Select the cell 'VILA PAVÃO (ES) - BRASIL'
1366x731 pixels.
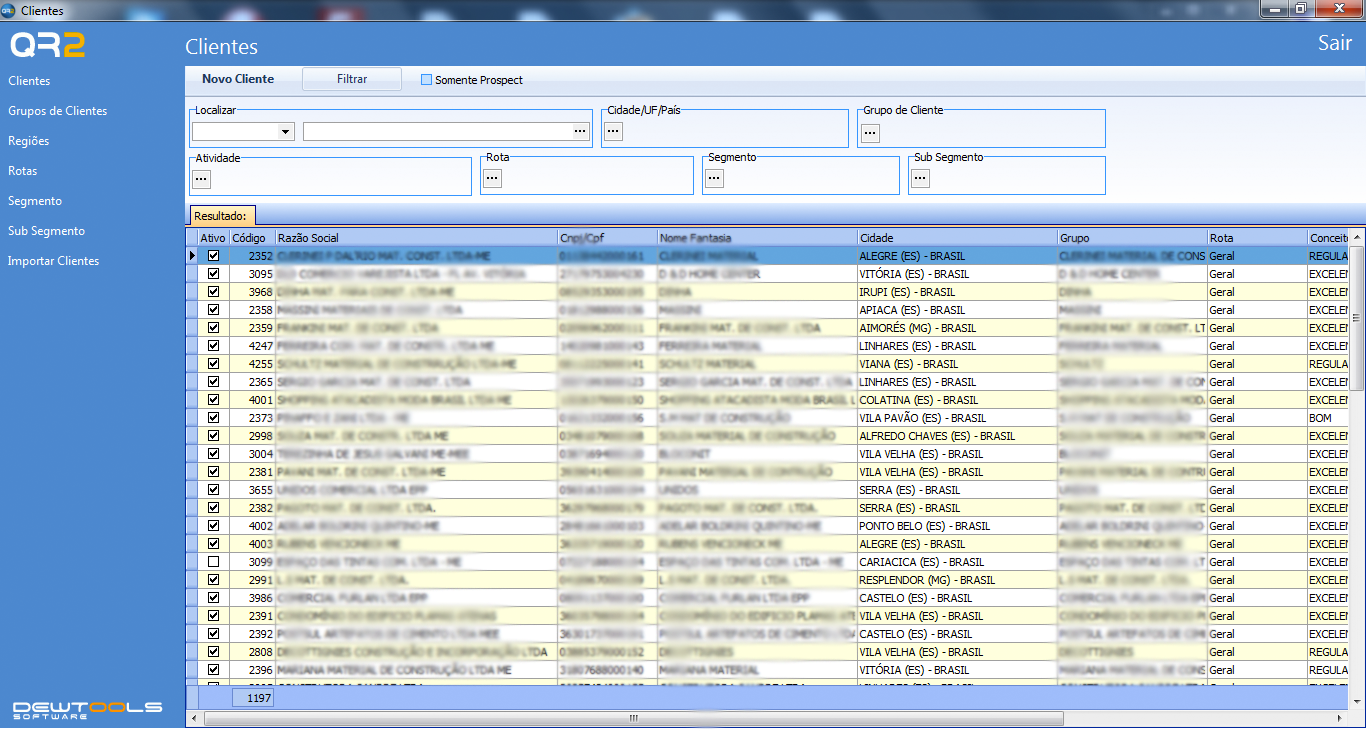point(957,418)
